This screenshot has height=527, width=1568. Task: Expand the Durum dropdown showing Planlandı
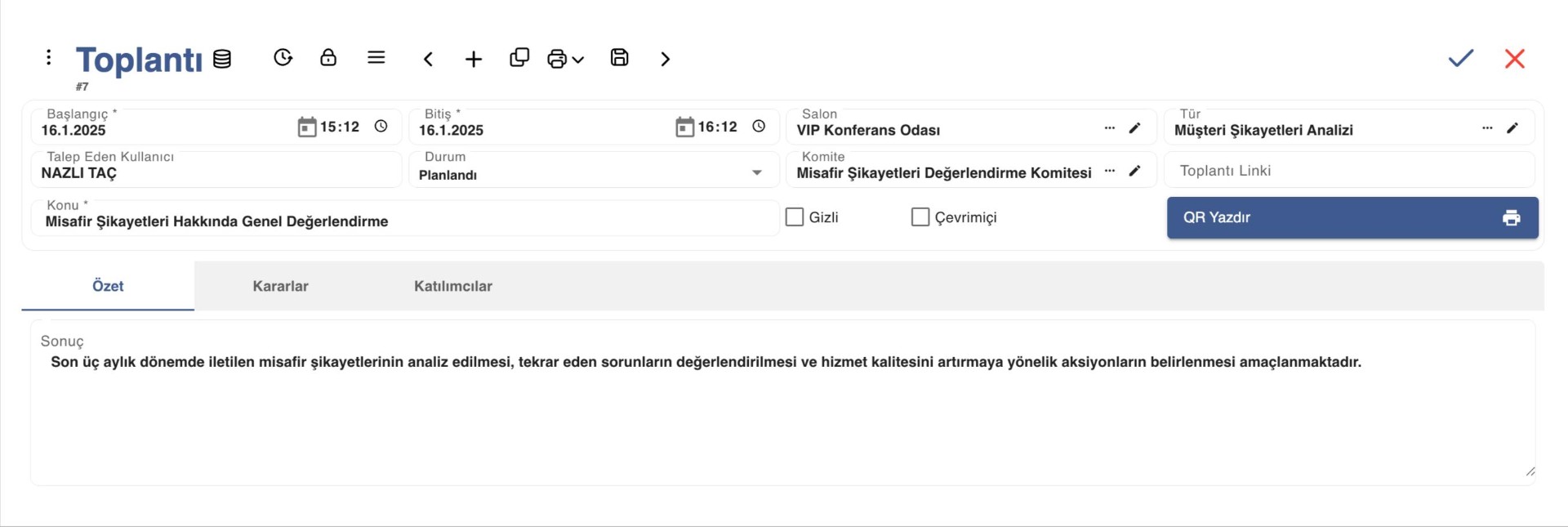point(757,172)
